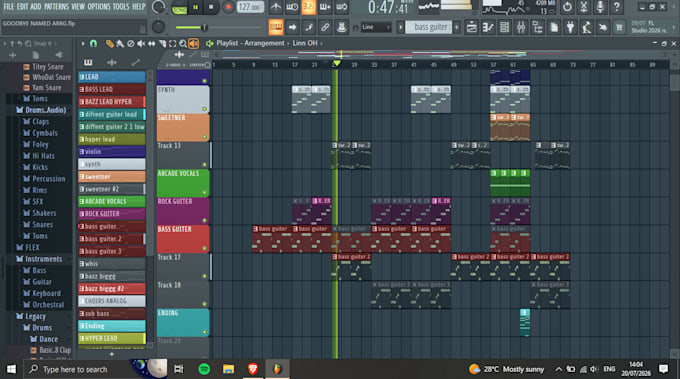The height and width of the screenshot is (379, 680).
Task: Select the LEAD pattern in picker
Action: click(x=111, y=77)
